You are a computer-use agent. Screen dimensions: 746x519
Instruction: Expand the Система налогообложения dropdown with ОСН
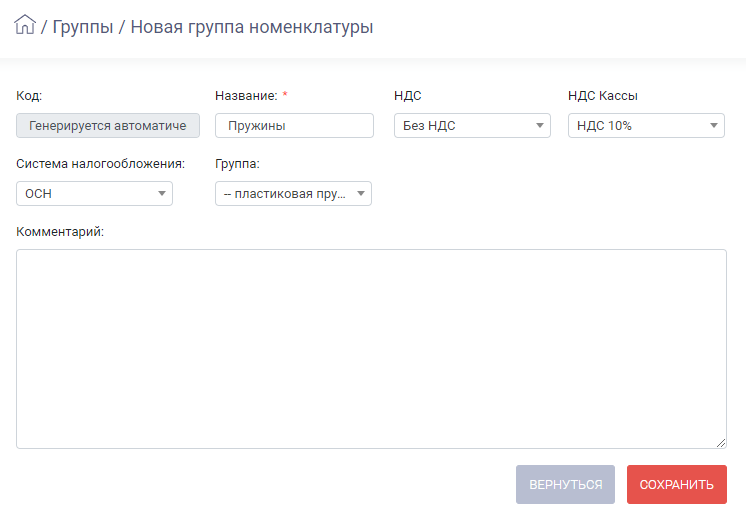tap(95, 194)
